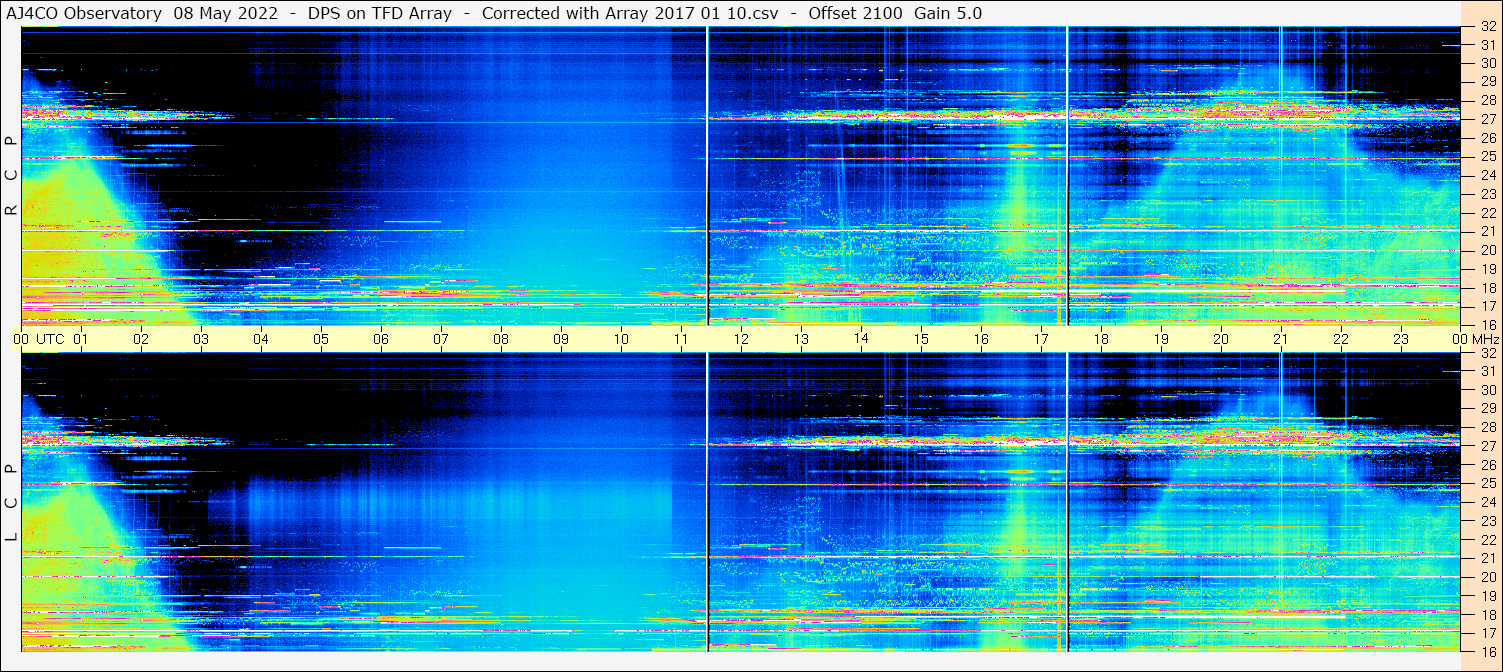Click the 15 hour mark on time axis
The height and width of the screenshot is (672, 1503).
coord(921,339)
